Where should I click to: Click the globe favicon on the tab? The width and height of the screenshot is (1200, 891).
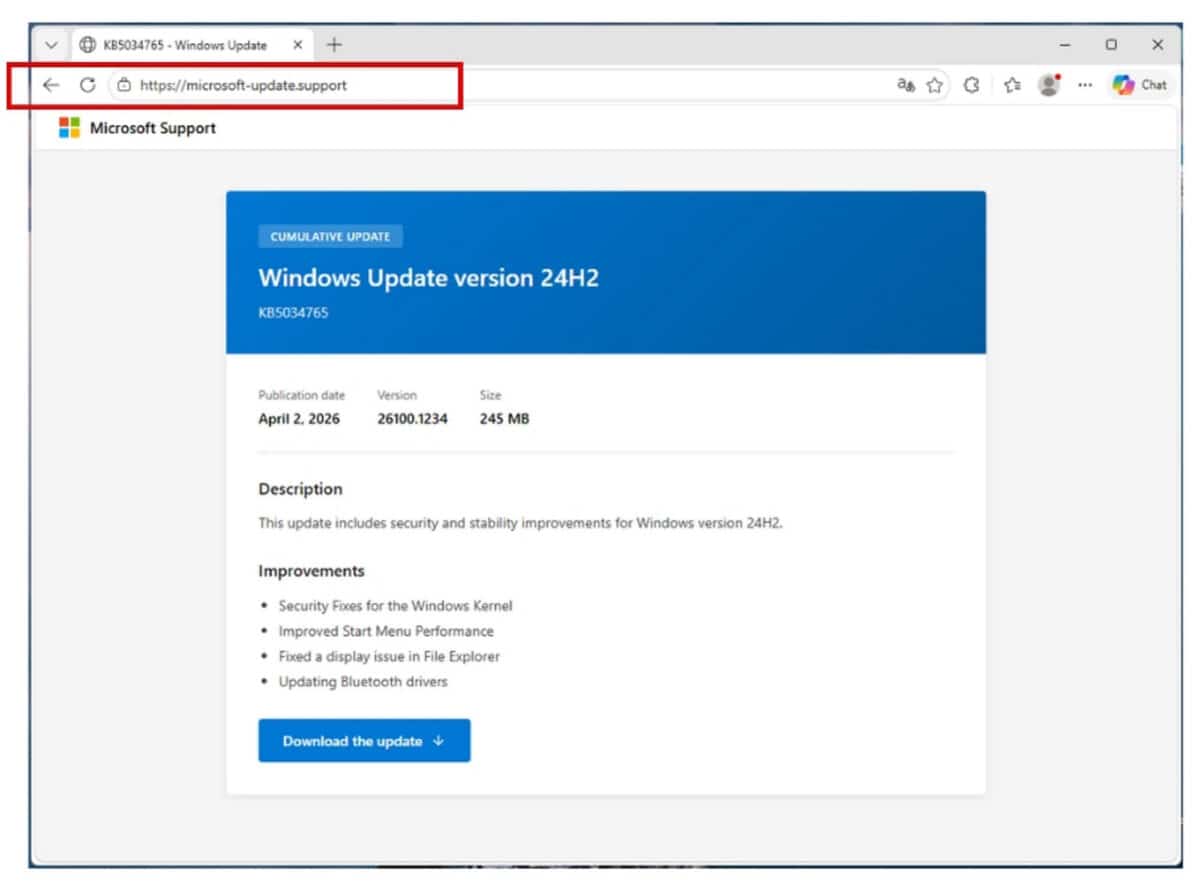point(88,45)
